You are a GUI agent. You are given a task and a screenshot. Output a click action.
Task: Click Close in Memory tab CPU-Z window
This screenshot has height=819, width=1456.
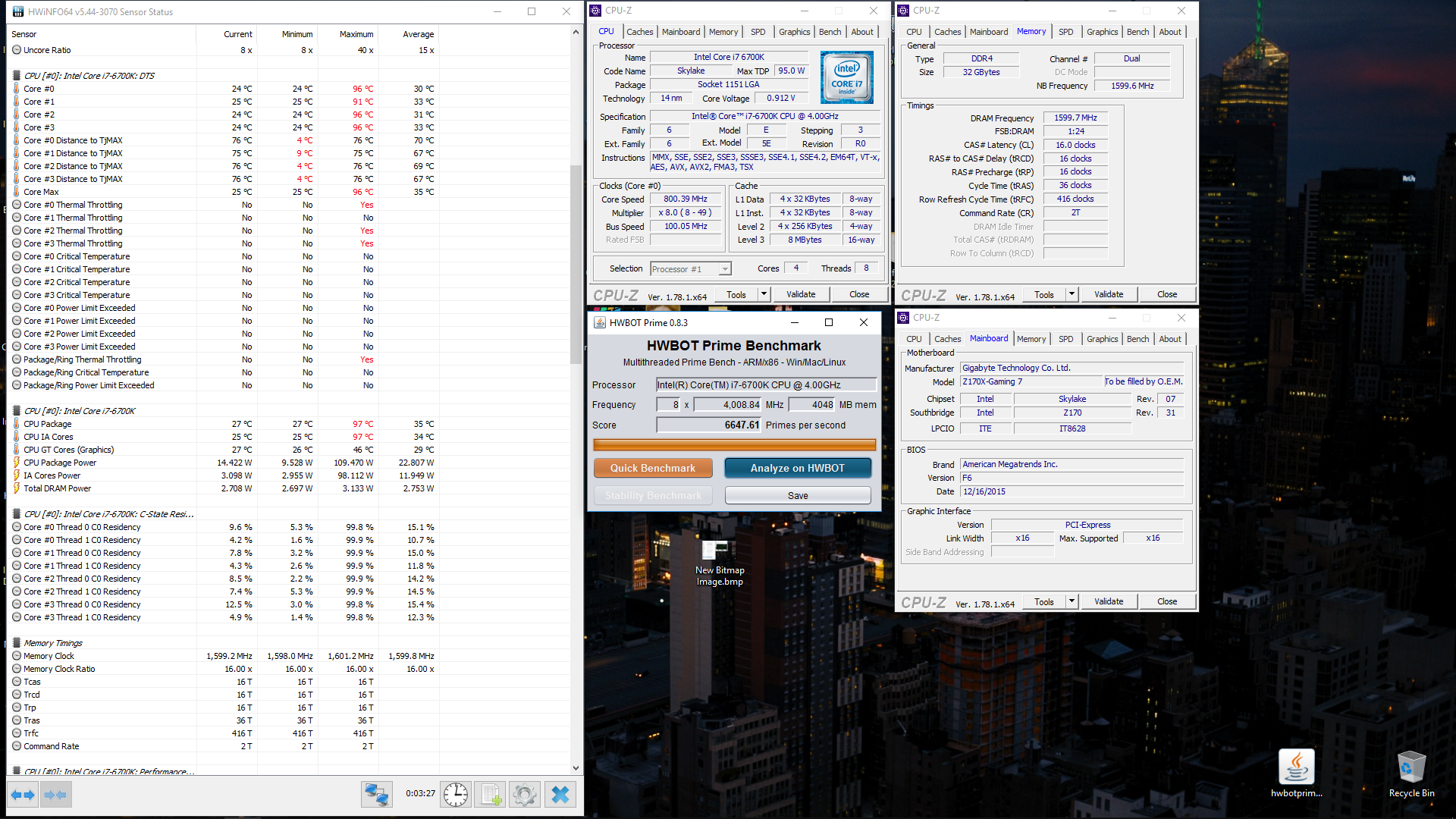1167,294
